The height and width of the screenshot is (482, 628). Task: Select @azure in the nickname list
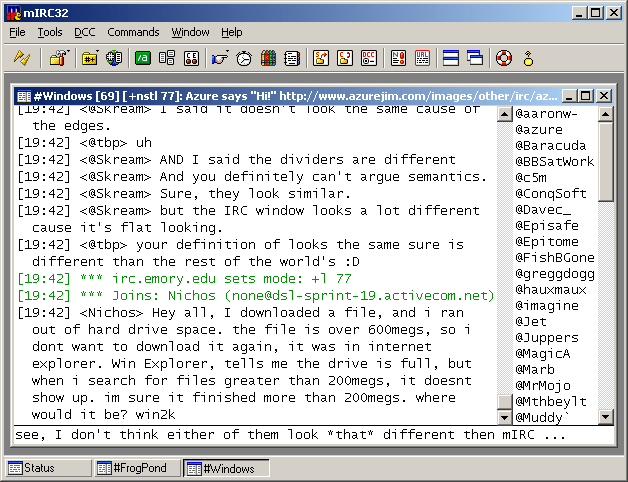point(539,130)
